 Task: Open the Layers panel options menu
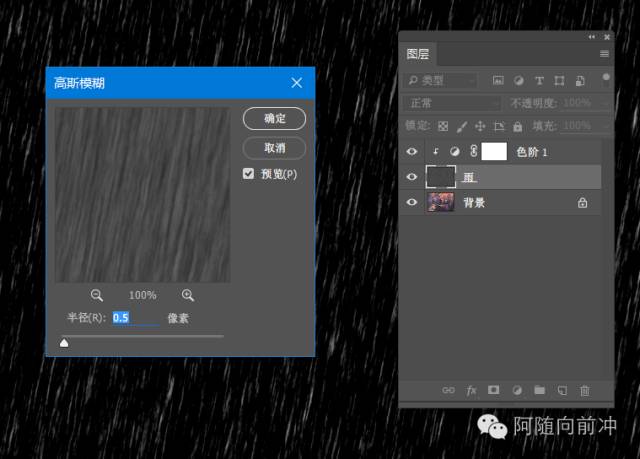604,53
